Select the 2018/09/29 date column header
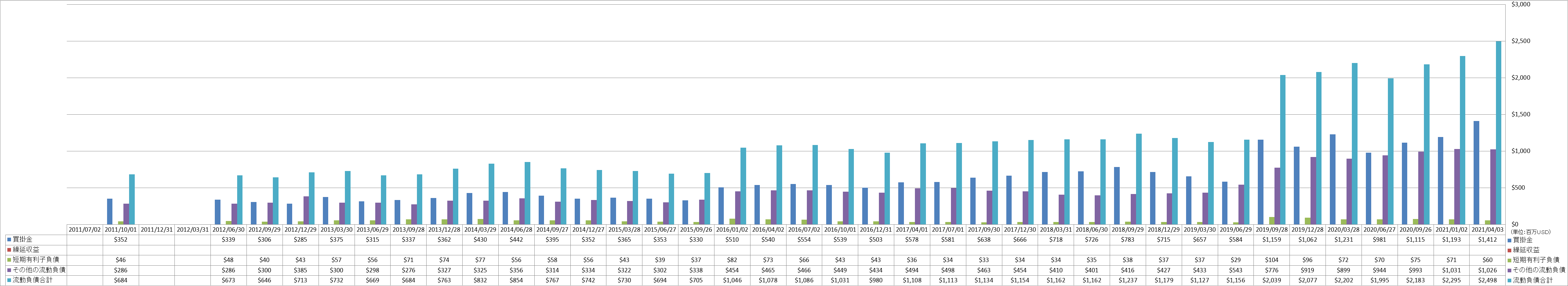Image resolution: width=1568 pixels, height=286 pixels. tap(1128, 230)
